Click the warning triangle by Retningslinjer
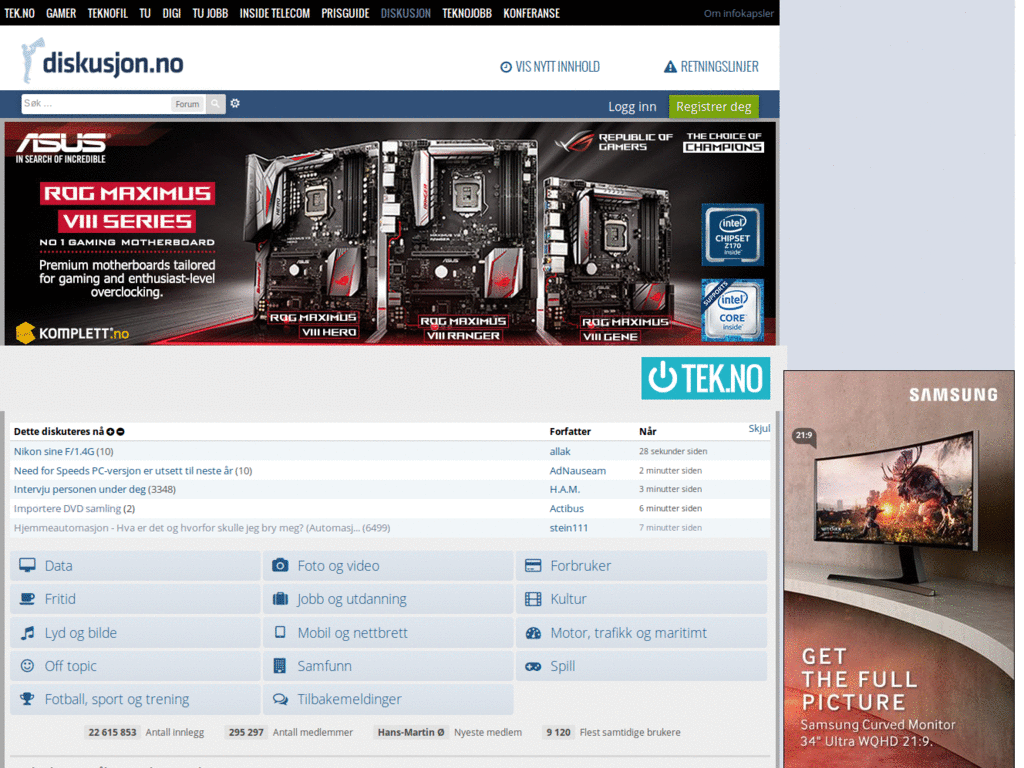Image resolution: width=1024 pixels, height=768 pixels. [x=670, y=67]
